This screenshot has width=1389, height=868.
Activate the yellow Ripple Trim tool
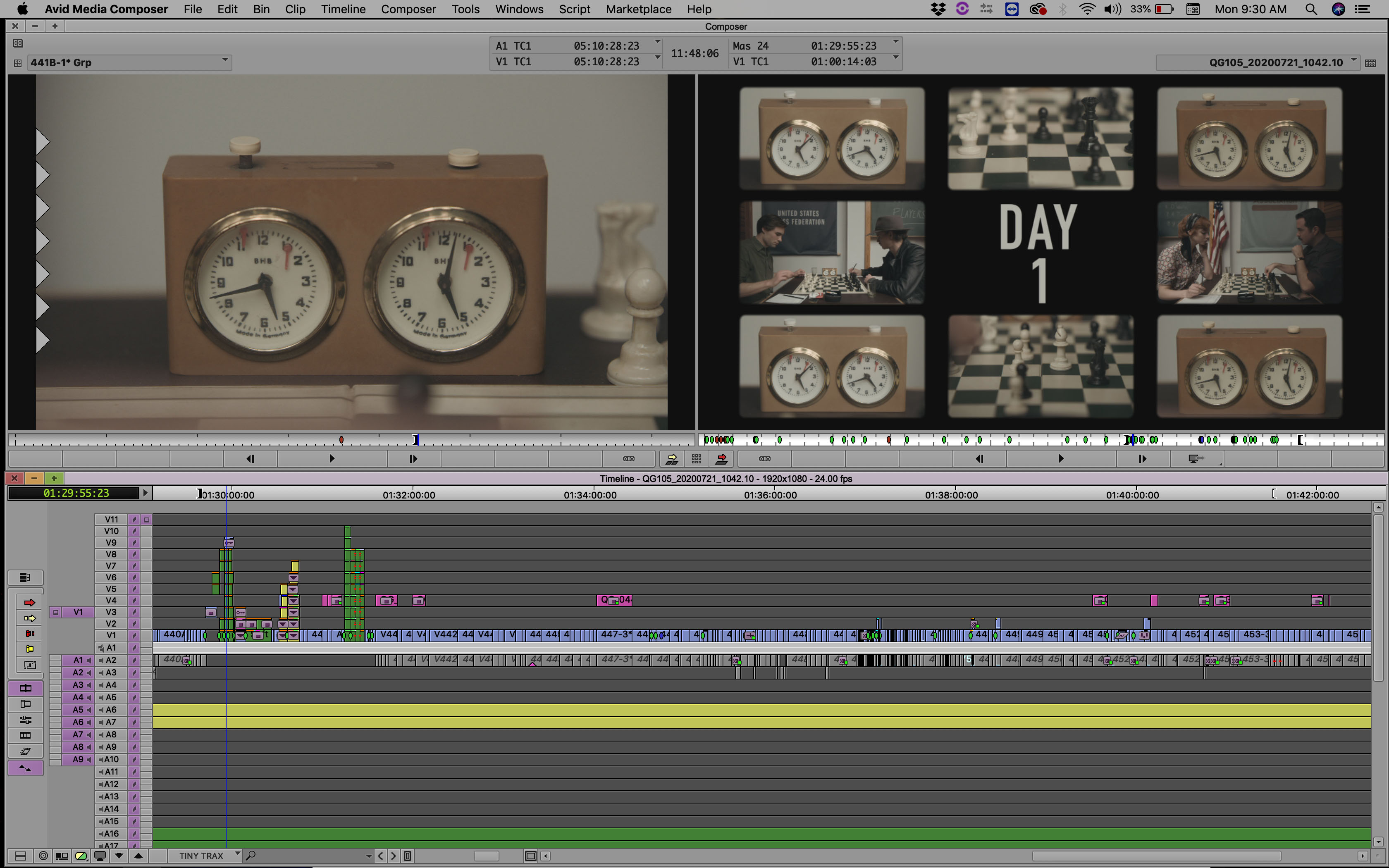(x=30, y=649)
